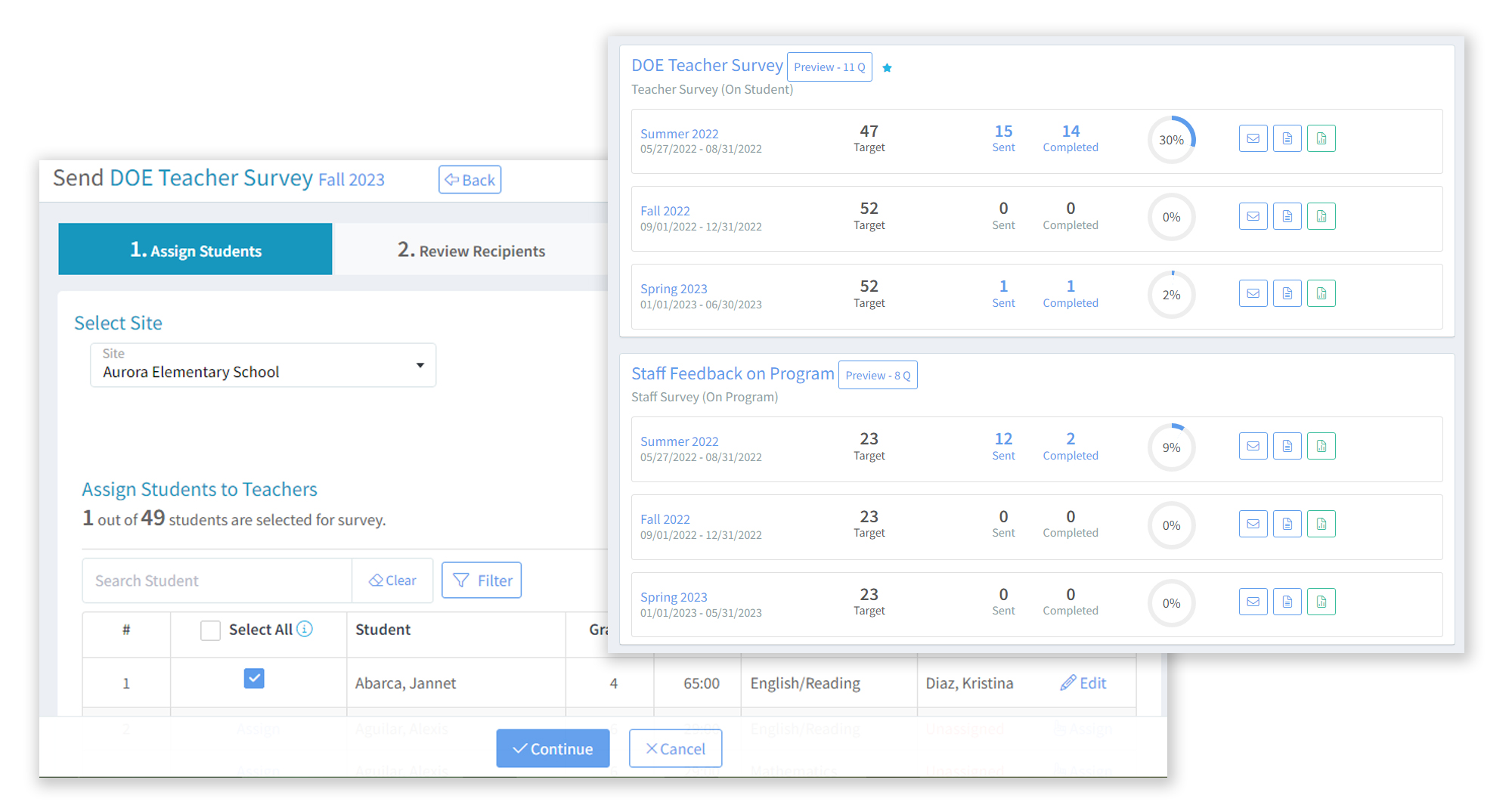Click envelope icon for DOE Teacher Survey Summer 2022
The image size is (1512, 811).
point(1253,139)
